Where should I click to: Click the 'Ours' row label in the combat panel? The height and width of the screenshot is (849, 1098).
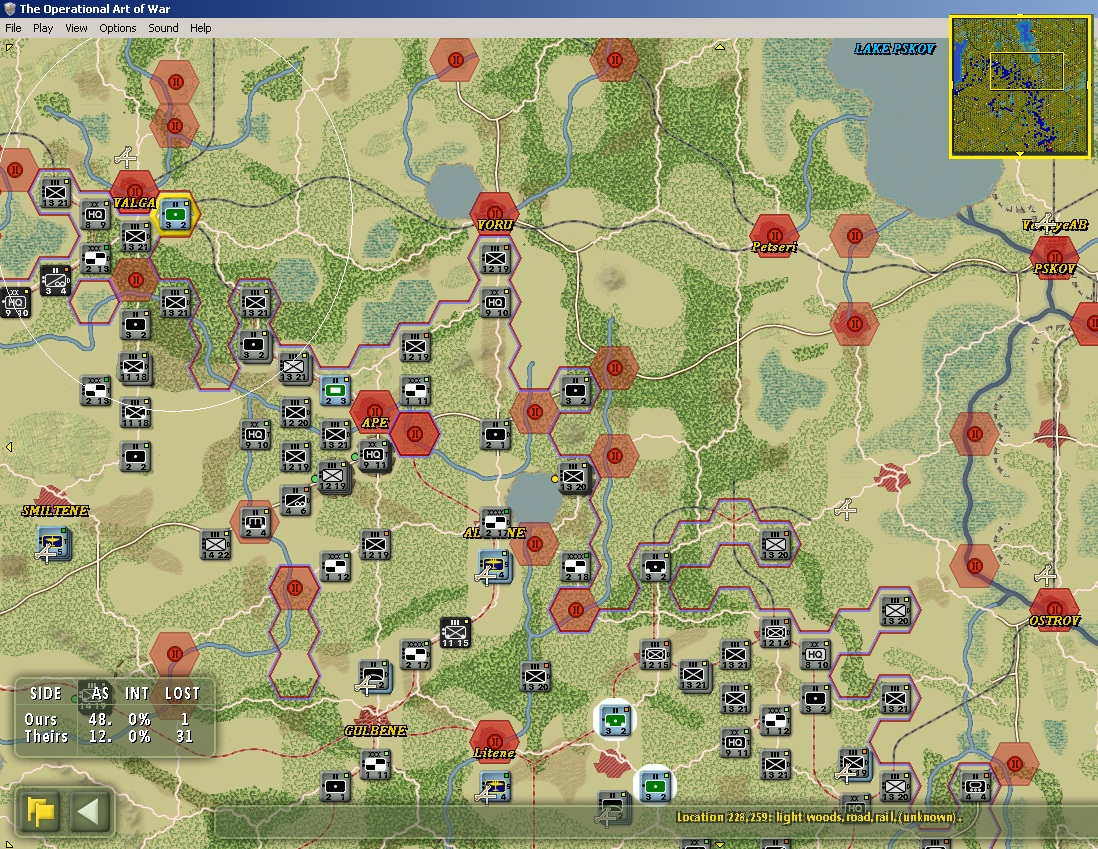coord(41,719)
